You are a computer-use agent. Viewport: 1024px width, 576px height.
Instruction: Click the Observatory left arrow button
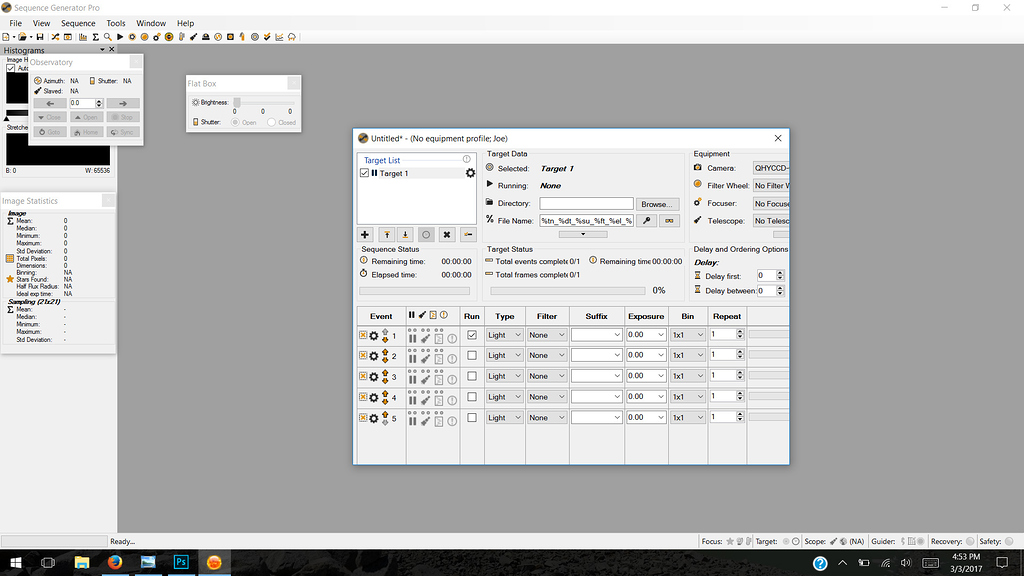[50, 103]
